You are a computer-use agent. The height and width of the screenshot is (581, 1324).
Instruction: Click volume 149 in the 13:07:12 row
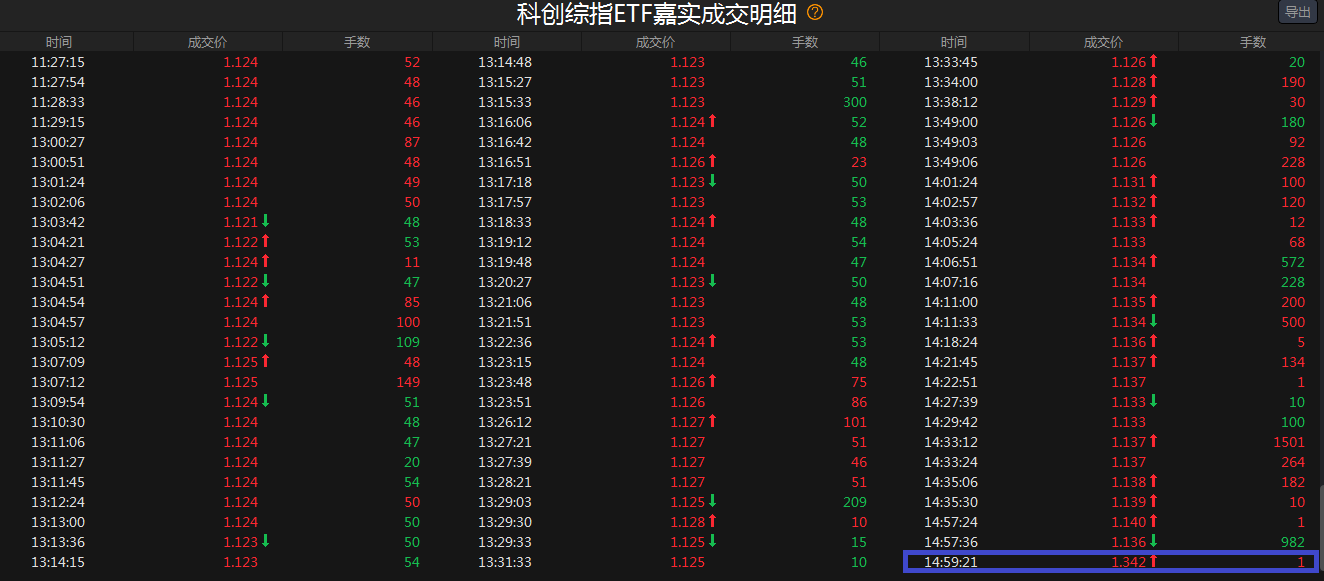click(408, 382)
